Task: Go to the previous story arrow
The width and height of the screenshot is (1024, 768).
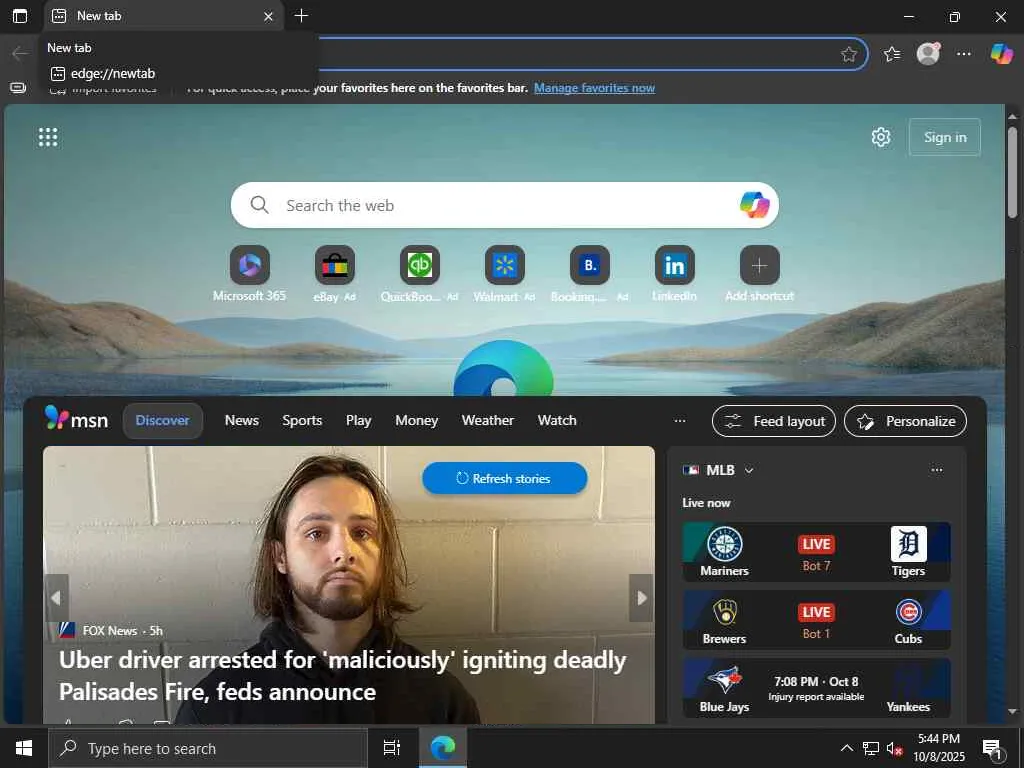Action: tap(56, 598)
